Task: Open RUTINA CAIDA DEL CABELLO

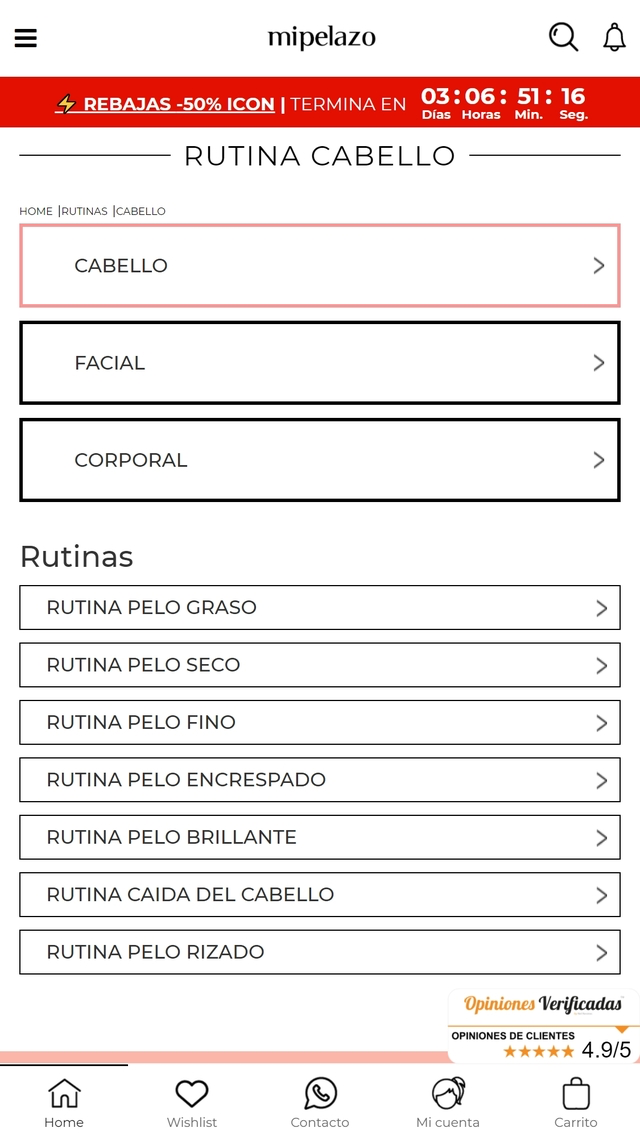Action: point(320,894)
